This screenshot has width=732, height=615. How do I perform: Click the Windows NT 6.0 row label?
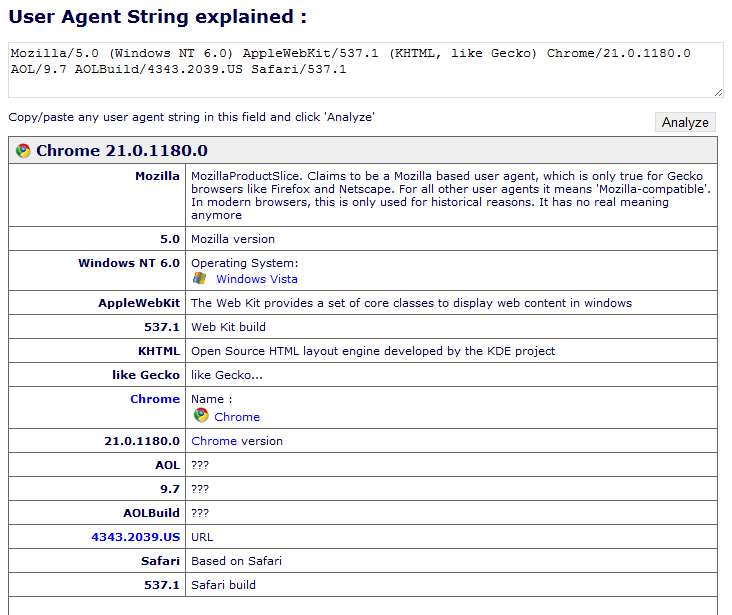coord(129,263)
